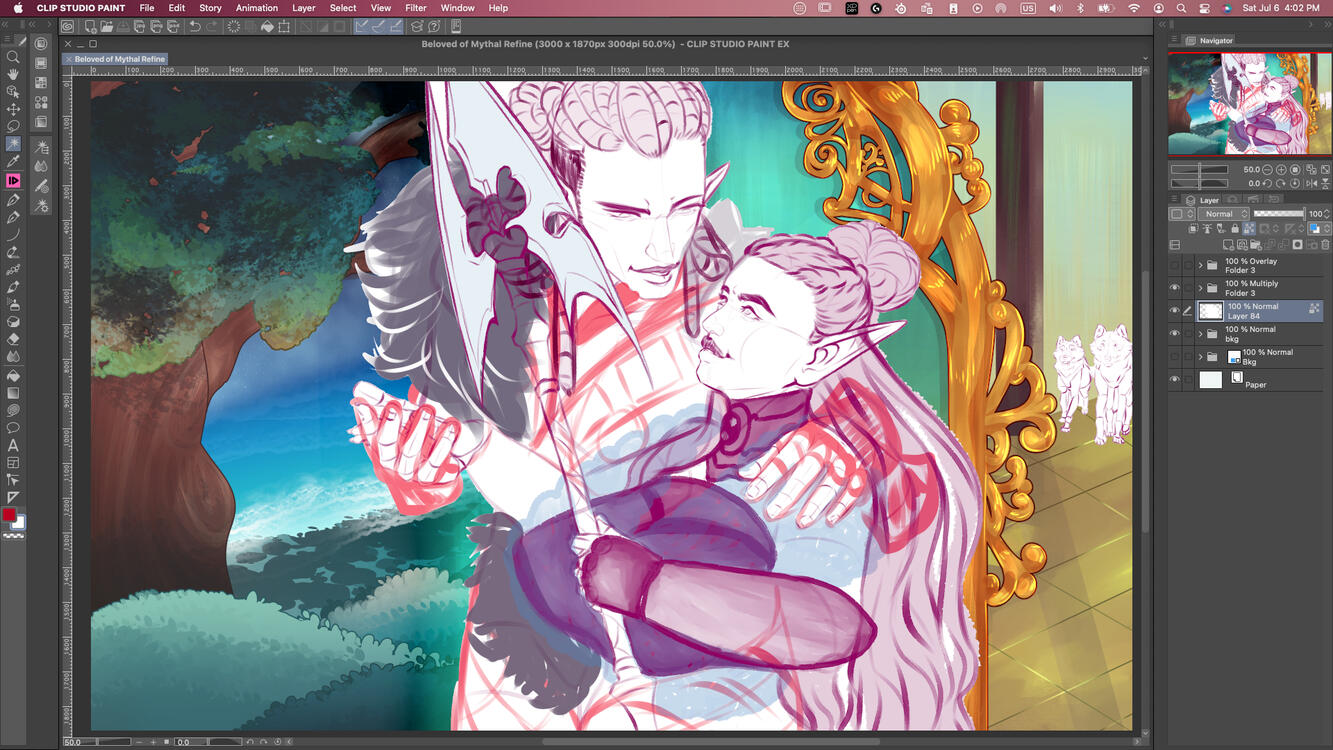1333x750 pixels.
Task: Hide the Paper layer
Action: click(x=1175, y=380)
